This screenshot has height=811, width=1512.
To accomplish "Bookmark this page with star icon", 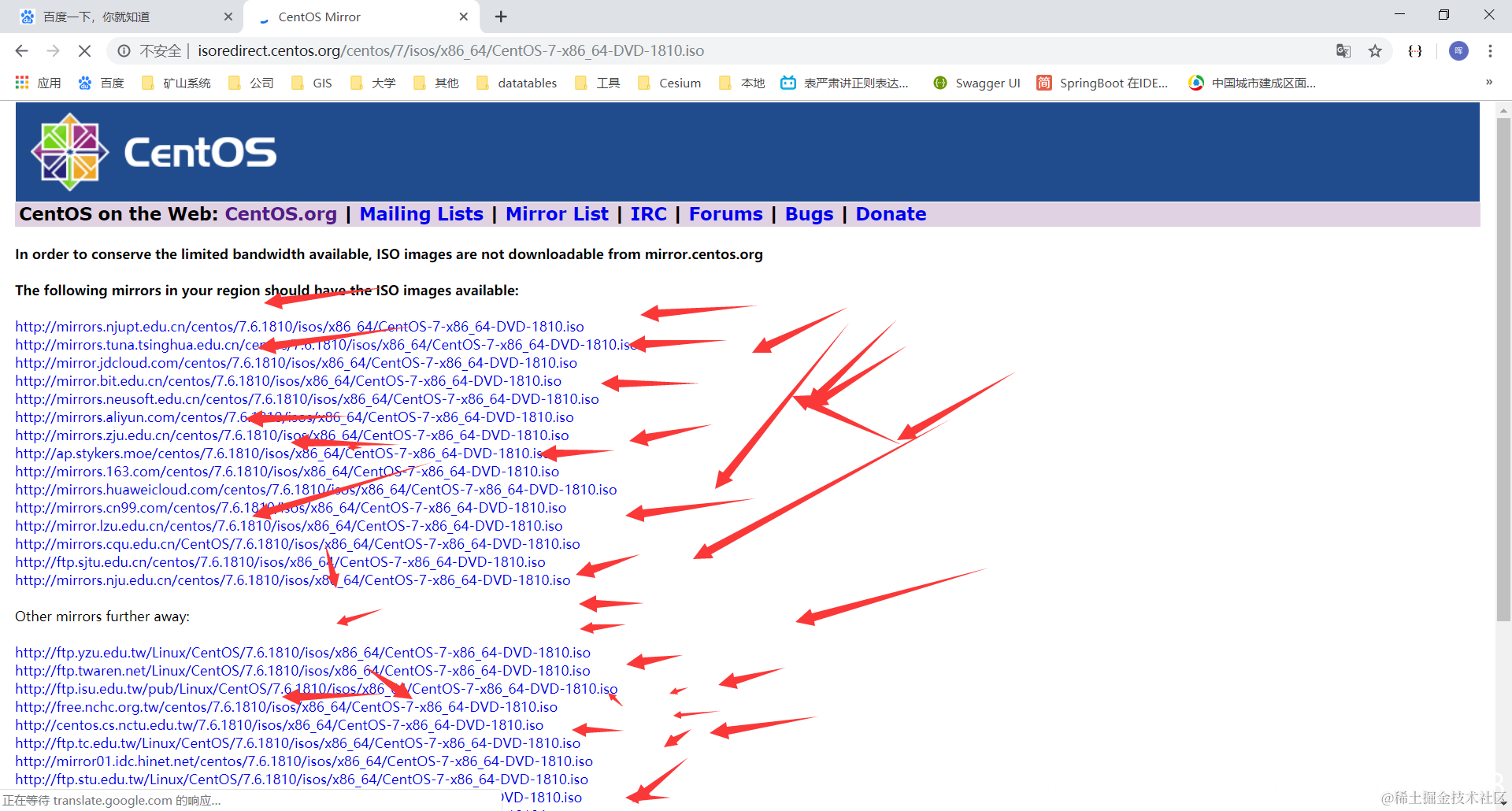I will point(1375,51).
